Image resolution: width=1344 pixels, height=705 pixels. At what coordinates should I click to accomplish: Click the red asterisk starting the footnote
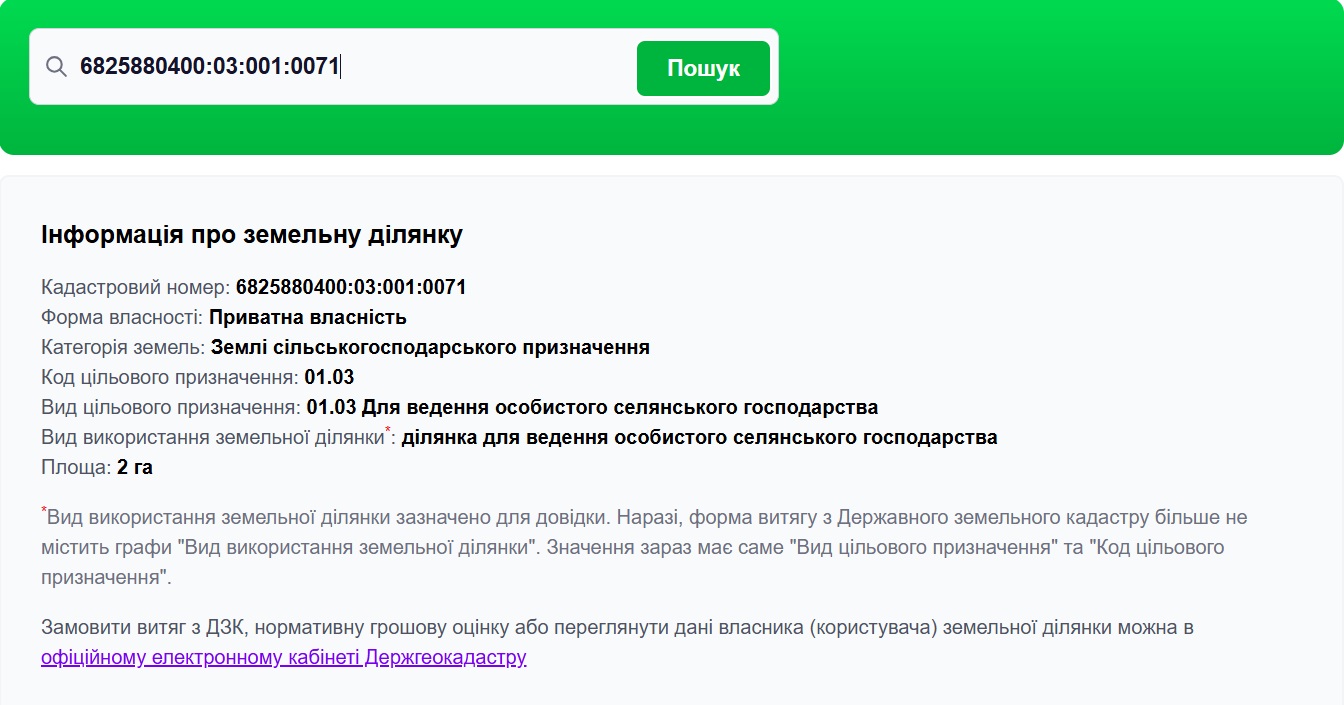(44, 512)
